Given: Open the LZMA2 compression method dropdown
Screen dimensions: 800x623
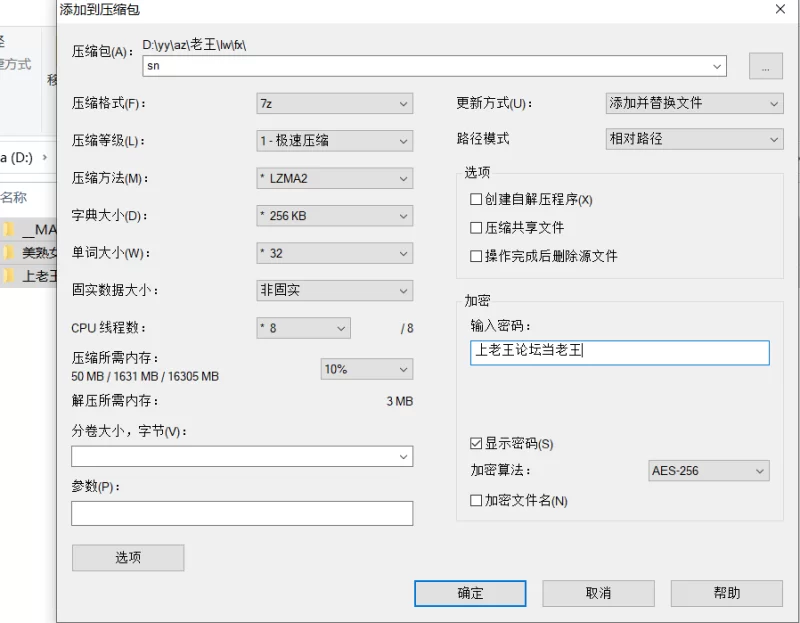Looking at the screenshot, I should (x=335, y=179).
